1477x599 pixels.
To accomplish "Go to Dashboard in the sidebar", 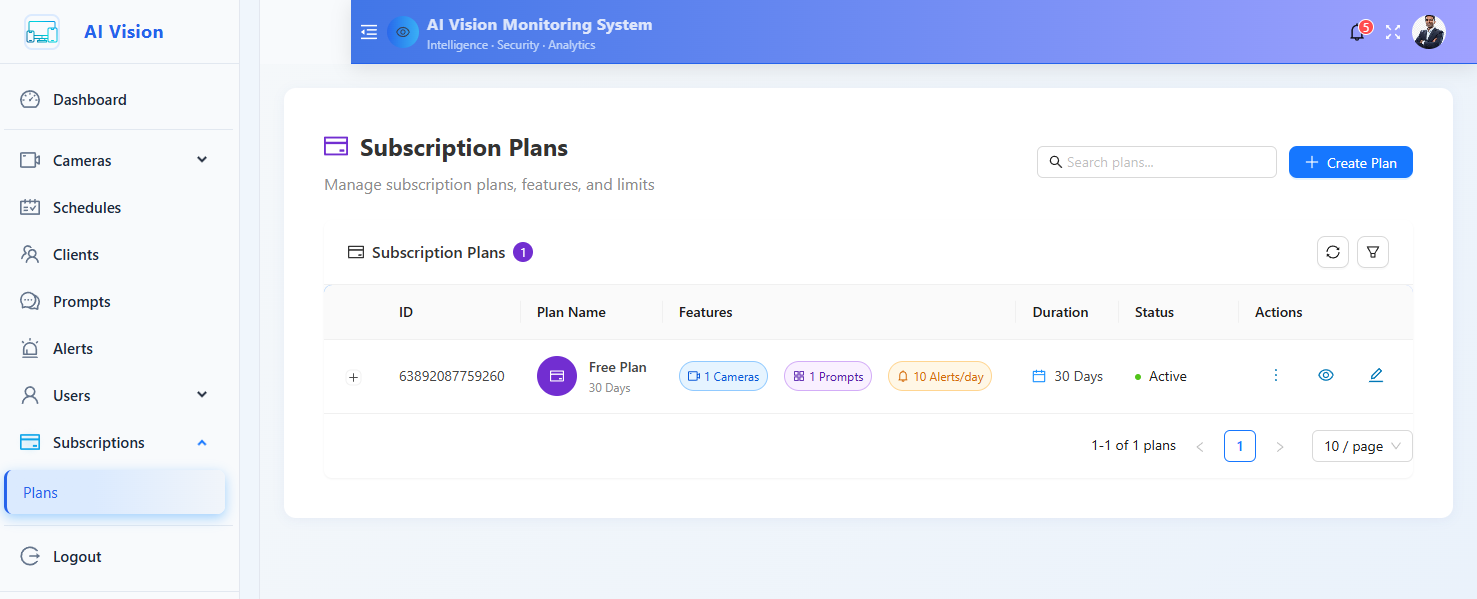I will [x=89, y=100].
